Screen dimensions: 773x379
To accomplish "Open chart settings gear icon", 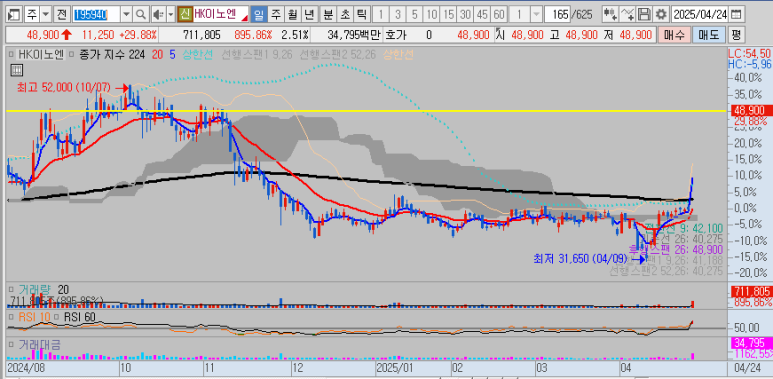I will click(661, 14).
